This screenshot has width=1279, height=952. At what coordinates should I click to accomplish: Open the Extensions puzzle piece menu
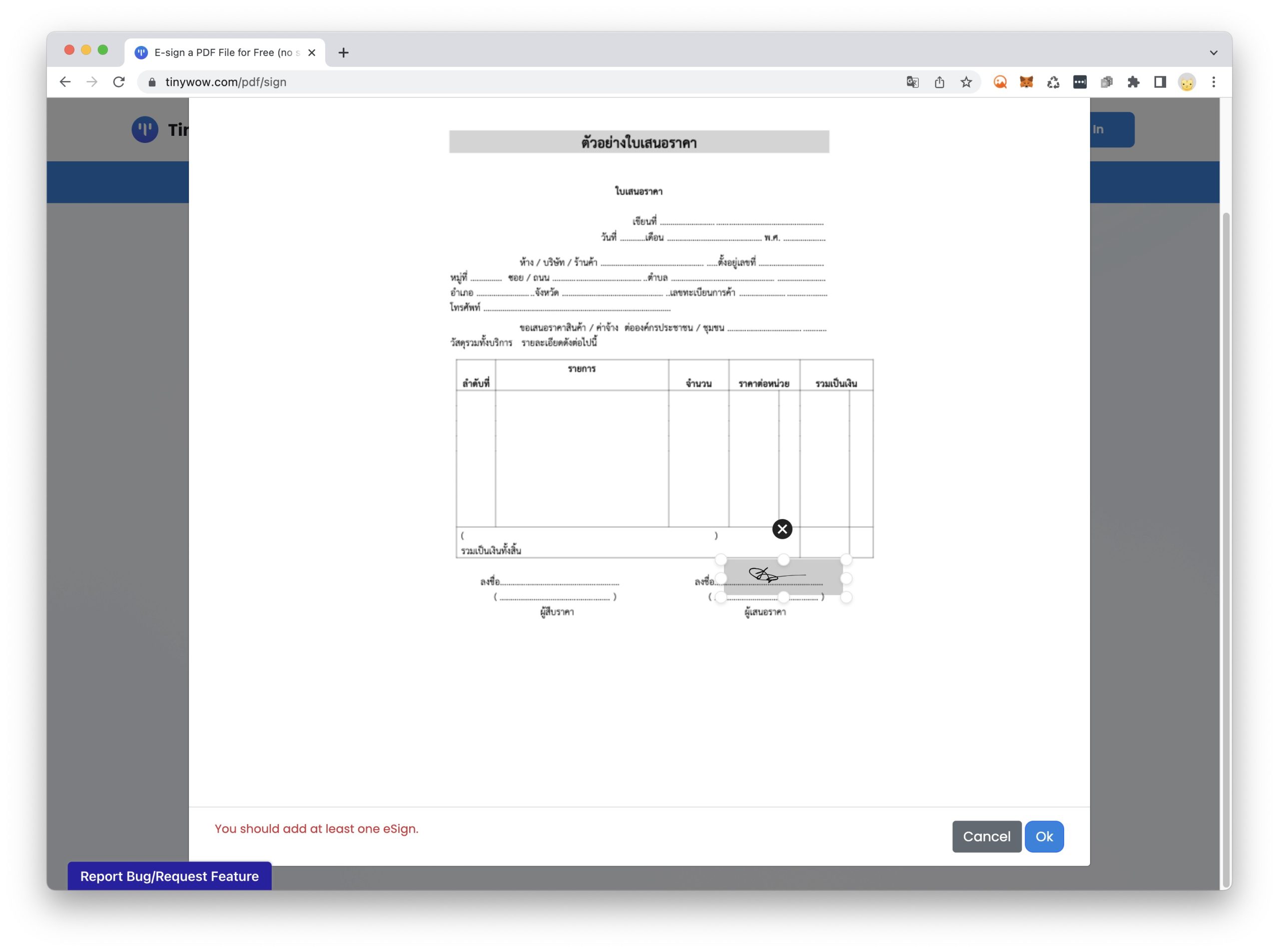click(x=1133, y=82)
